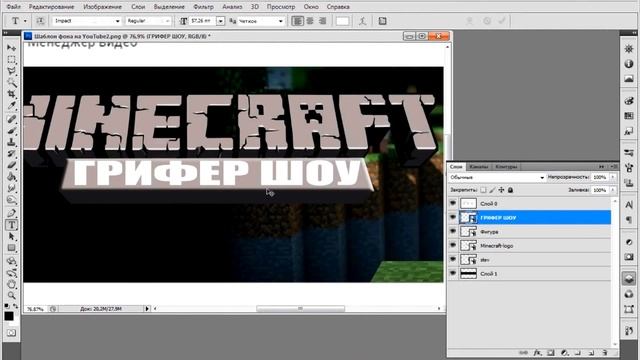Select the Clone Stamp tool
This screenshot has width=640, height=360.
[11, 142]
